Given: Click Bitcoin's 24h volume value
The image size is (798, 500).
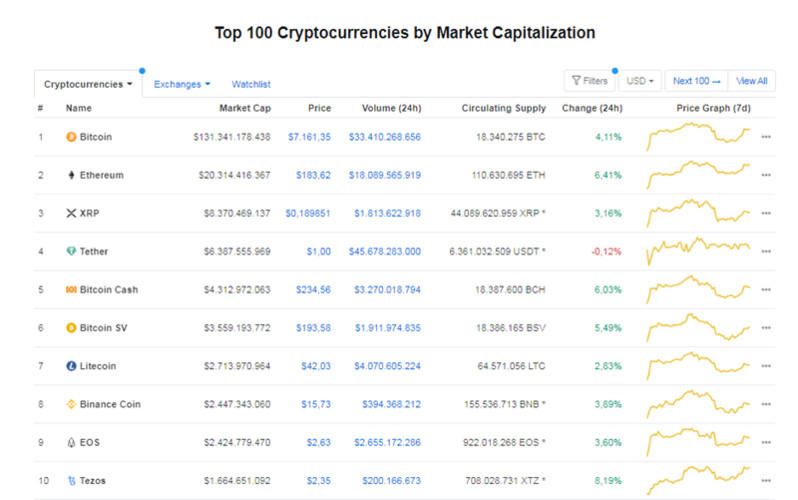Looking at the screenshot, I should pyautogui.click(x=384, y=137).
